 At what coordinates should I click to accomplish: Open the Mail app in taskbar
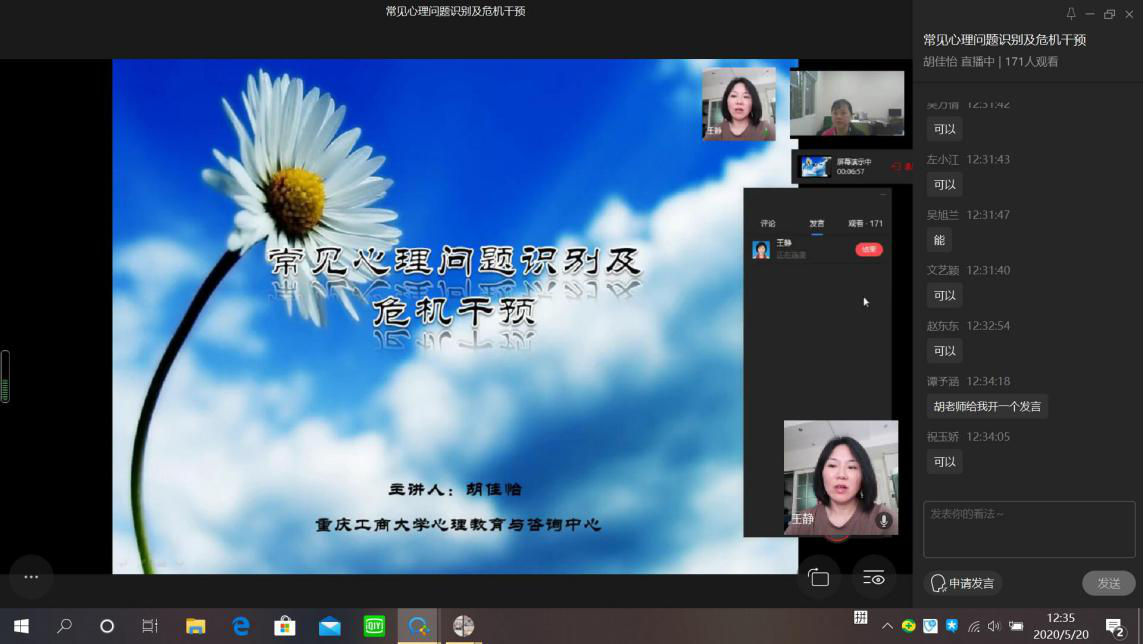[329, 626]
